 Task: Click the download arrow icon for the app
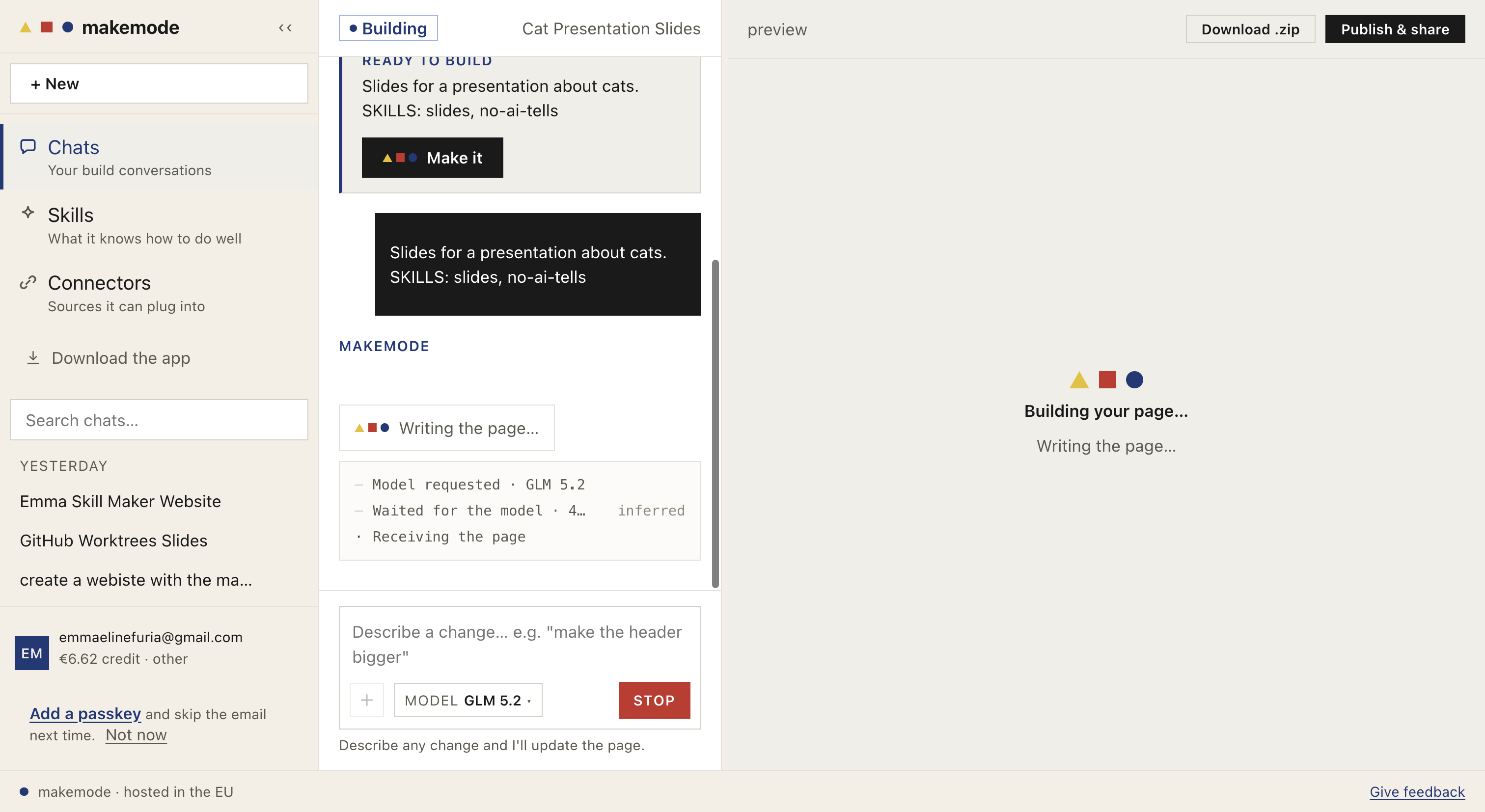click(x=33, y=357)
